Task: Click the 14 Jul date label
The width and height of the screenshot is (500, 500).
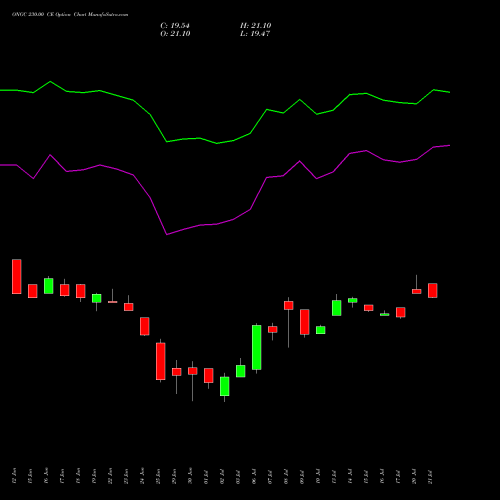Action: click(x=350, y=477)
